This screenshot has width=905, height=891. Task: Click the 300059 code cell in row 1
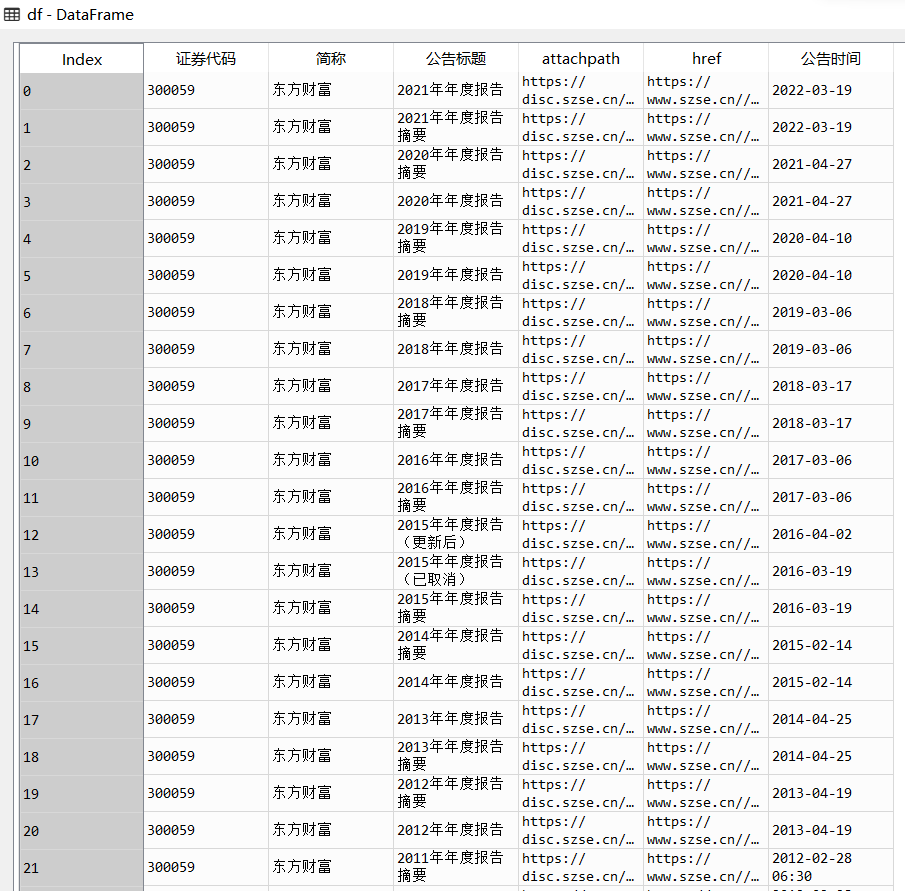[x=206, y=127]
